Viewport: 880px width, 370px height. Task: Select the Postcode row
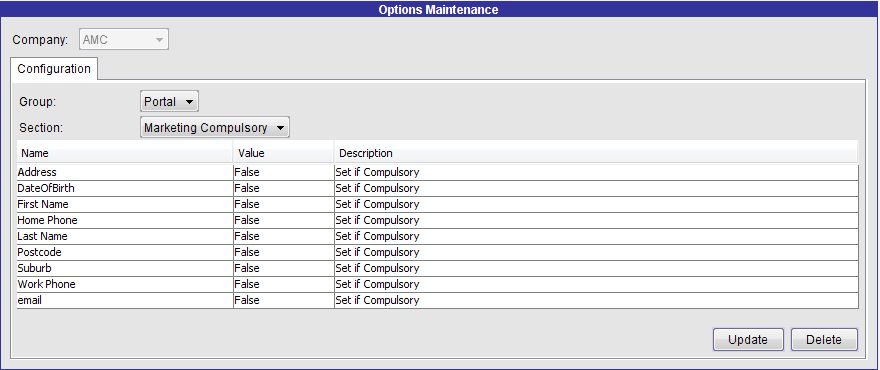437,252
